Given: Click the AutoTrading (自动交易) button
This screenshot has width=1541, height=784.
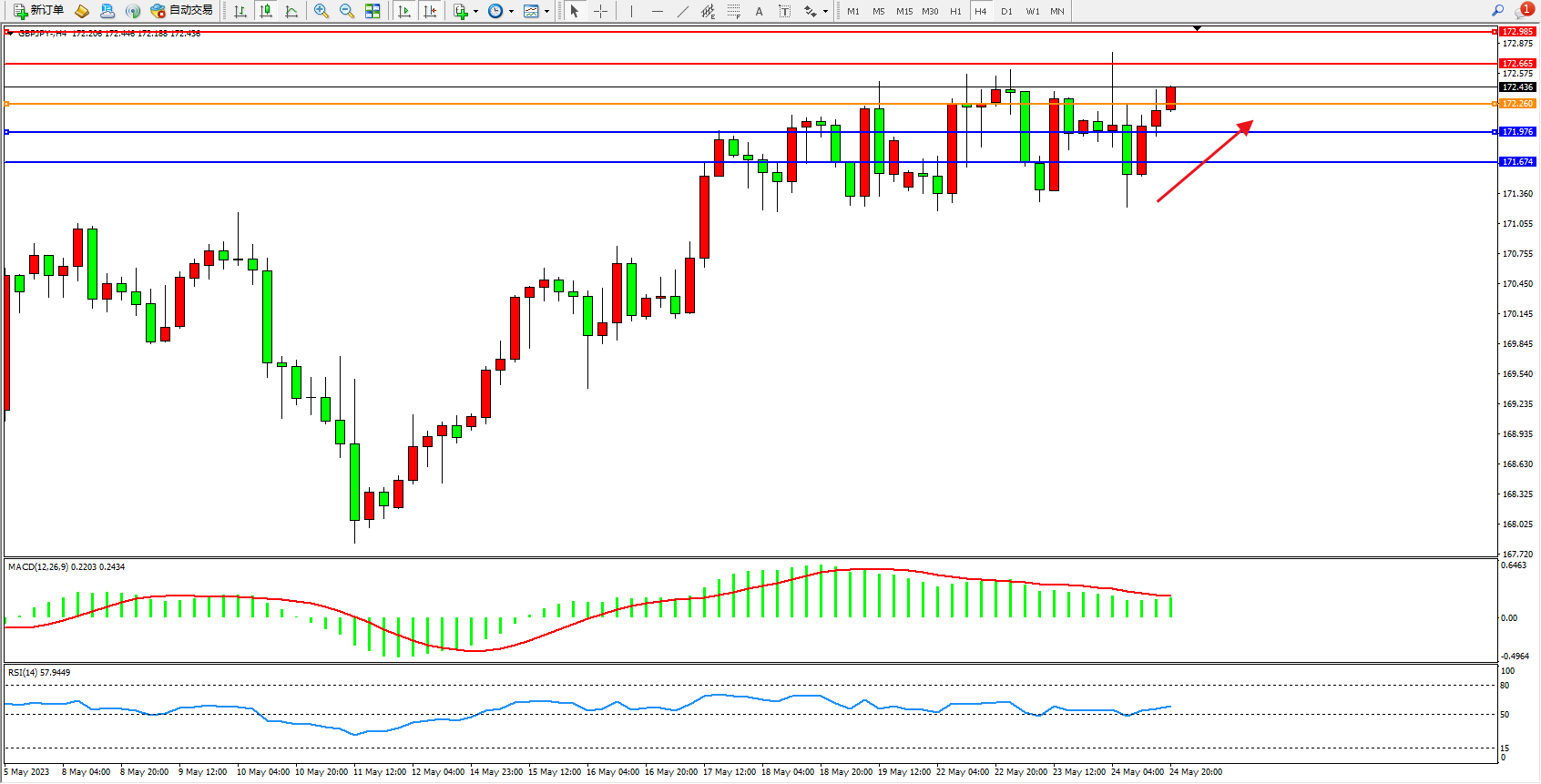Looking at the screenshot, I should (x=181, y=11).
